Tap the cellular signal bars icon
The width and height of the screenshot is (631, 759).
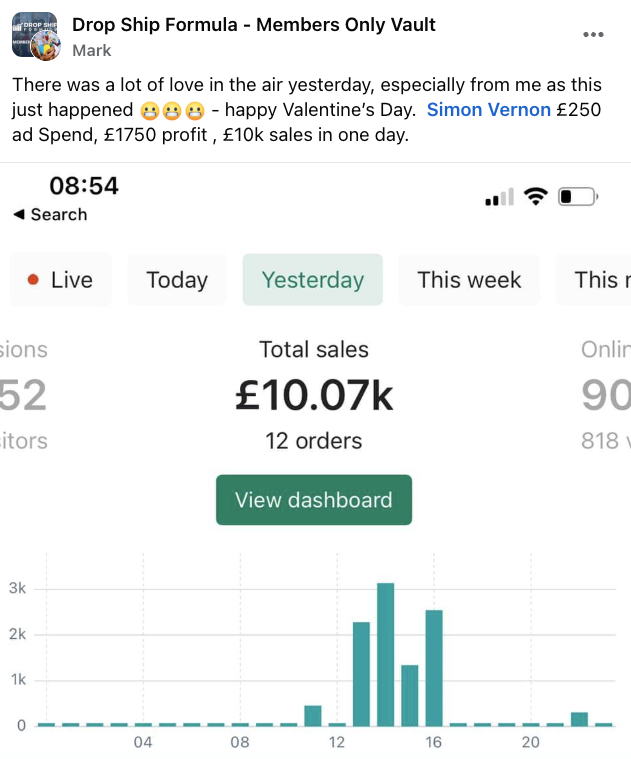(499, 197)
